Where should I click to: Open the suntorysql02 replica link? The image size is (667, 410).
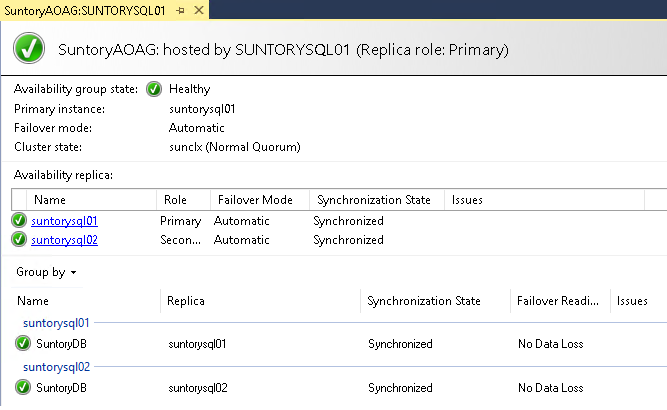pyautogui.click(x=64, y=240)
